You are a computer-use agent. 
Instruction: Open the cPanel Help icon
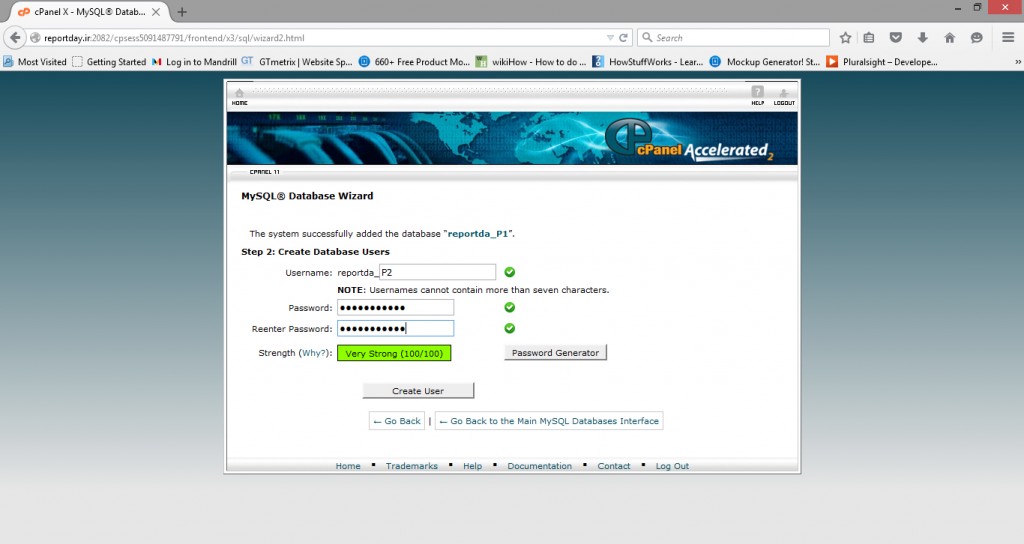tap(757, 95)
